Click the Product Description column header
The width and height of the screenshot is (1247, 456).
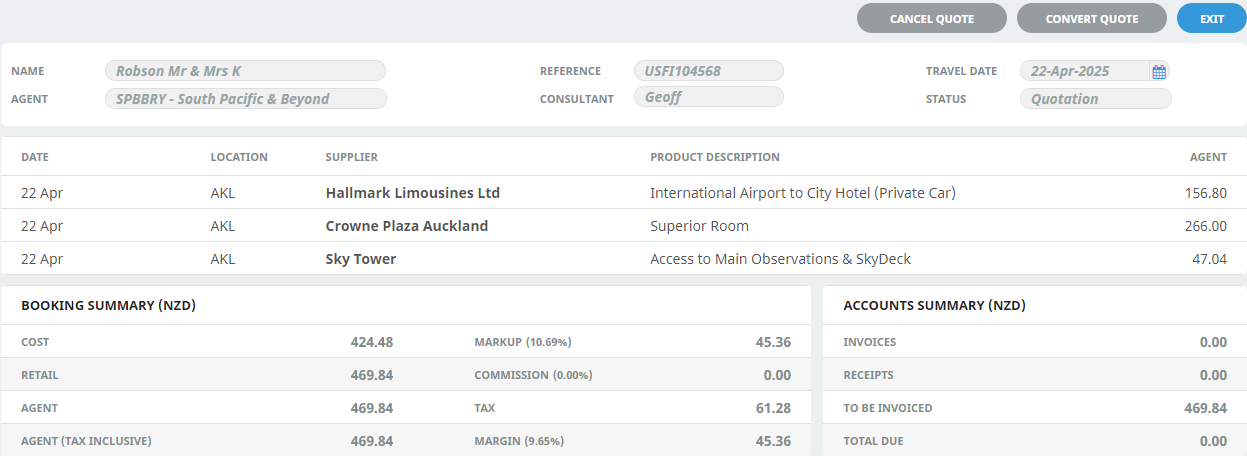714,157
